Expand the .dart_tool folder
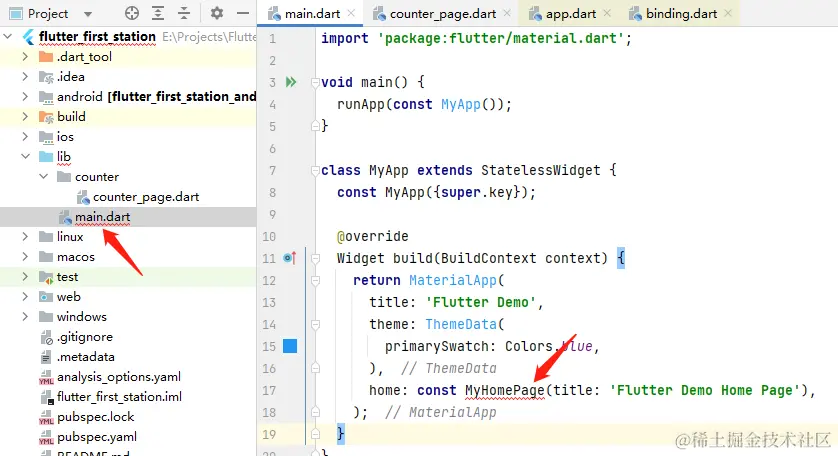Image resolution: width=838 pixels, height=456 pixels. 25,57
